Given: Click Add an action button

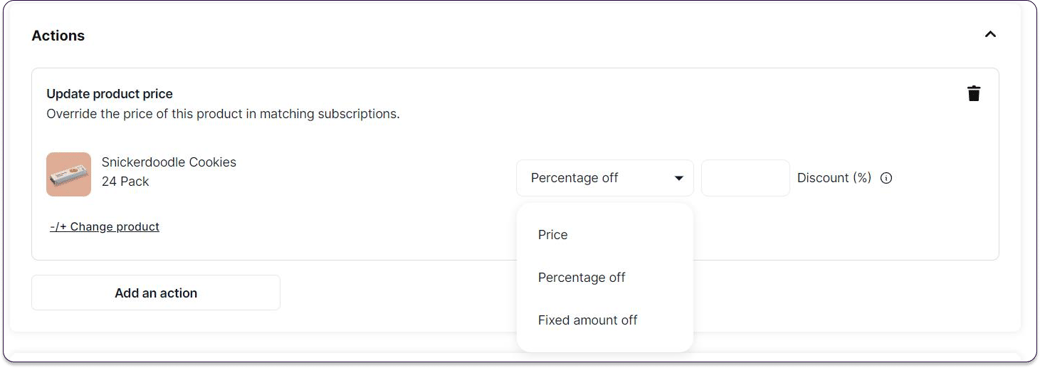Looking at the screenshot, I should click(156, 292).
